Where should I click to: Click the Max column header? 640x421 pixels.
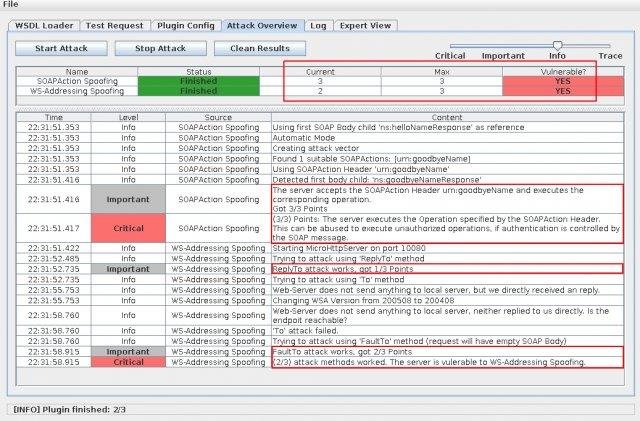pos(442,72)
